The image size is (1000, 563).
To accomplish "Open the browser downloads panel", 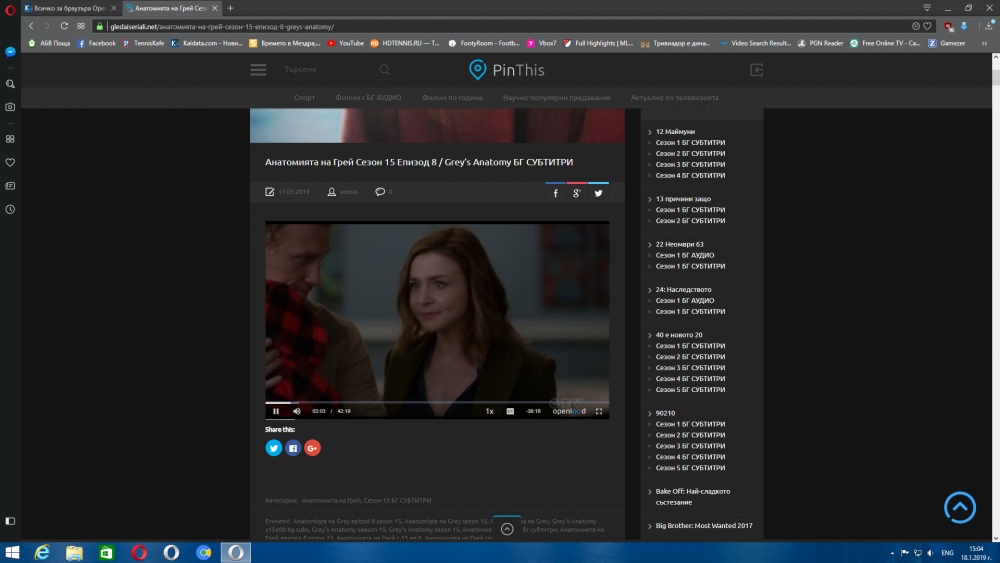I will (x=989, y=26).
